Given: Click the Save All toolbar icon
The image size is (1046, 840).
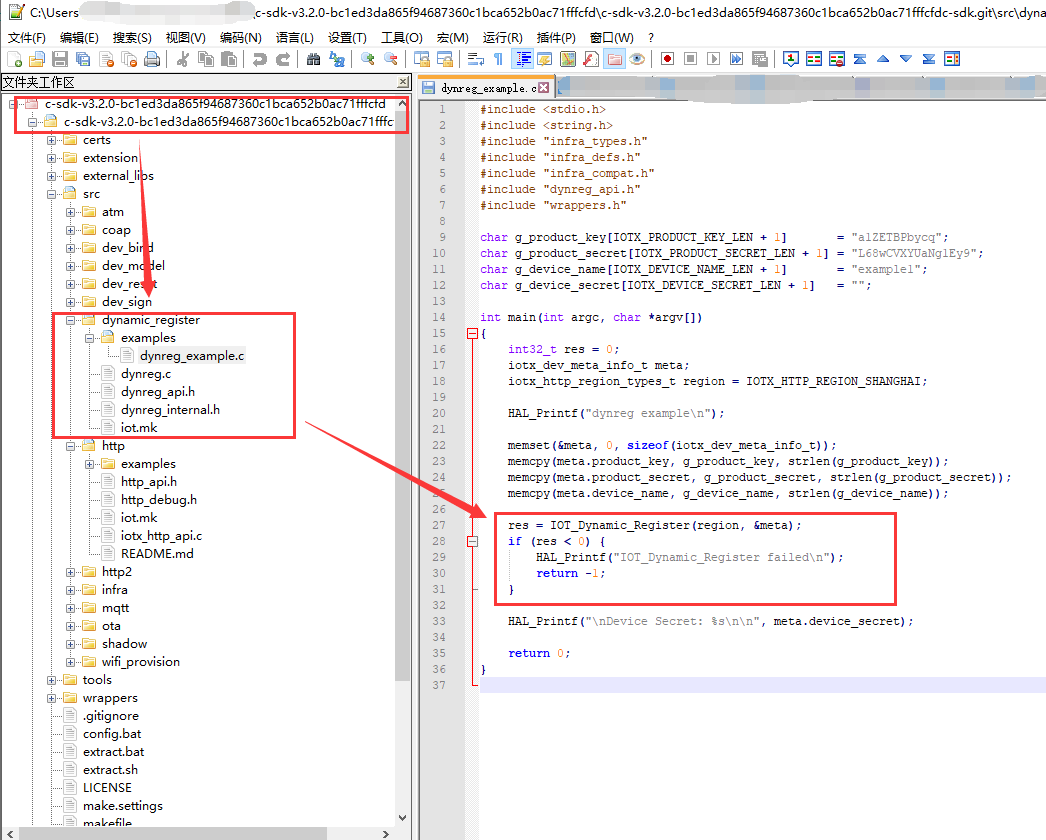Looking at the screenshot, I should tap(83, 59).
